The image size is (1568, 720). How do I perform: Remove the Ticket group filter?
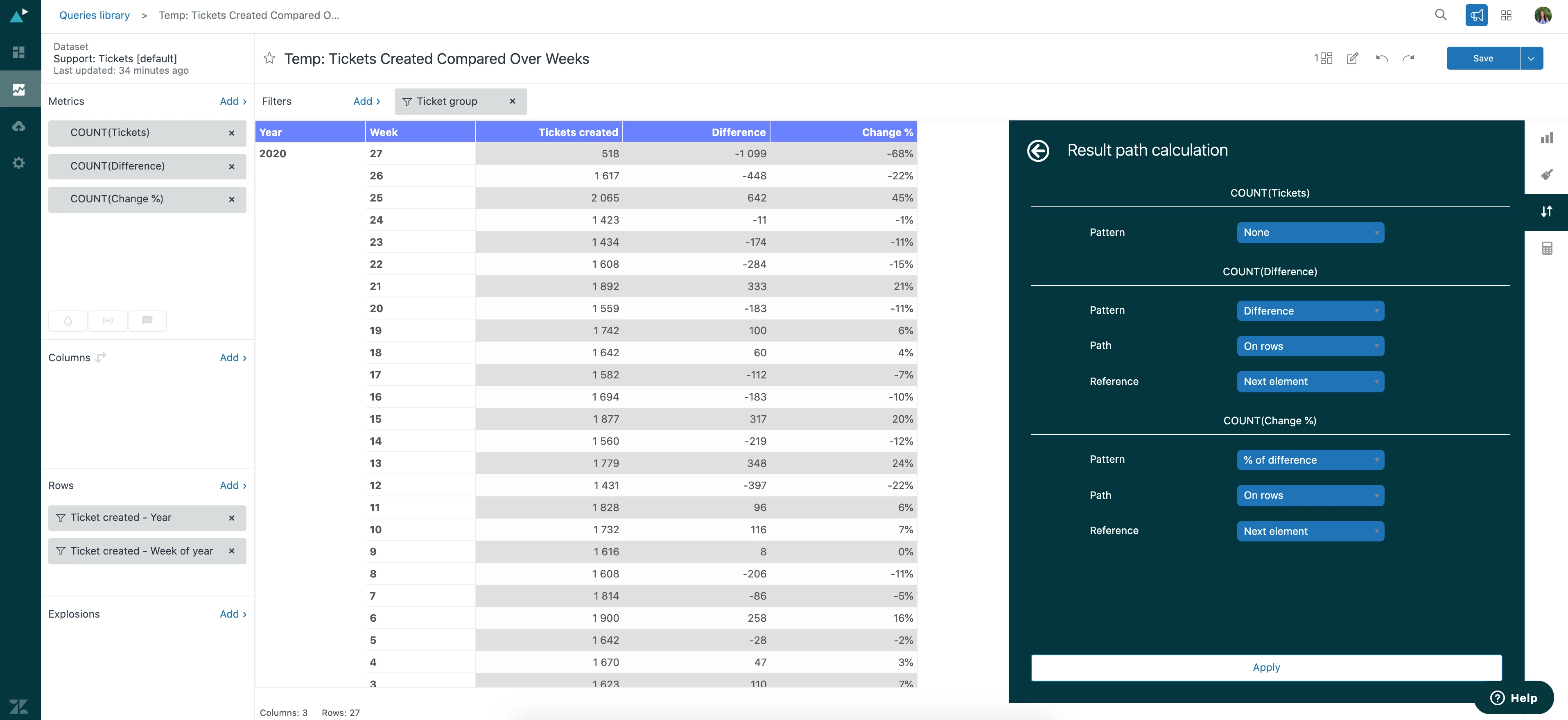click(513, 101)
